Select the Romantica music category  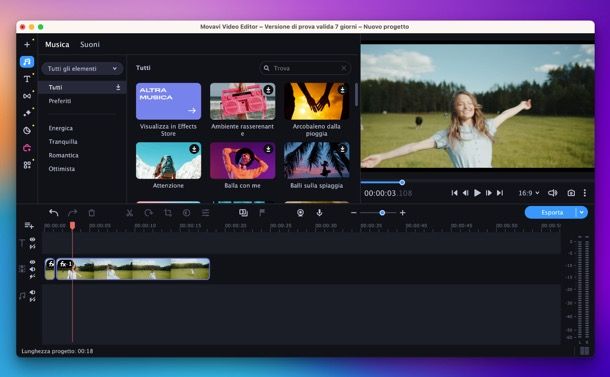(x=63, y=155)
